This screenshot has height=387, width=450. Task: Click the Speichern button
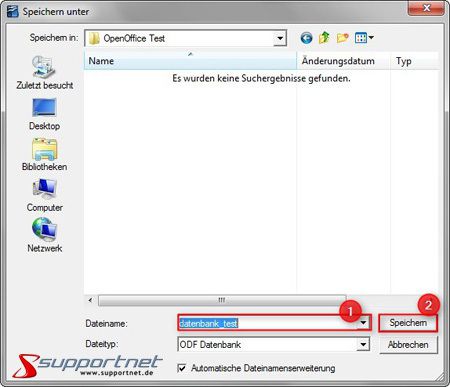point(408,323)
